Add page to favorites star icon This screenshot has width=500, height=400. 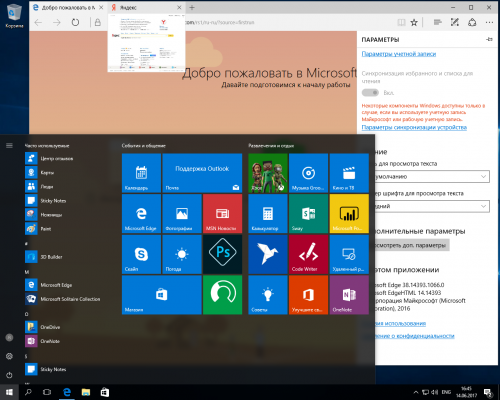[x=414, y=22]
